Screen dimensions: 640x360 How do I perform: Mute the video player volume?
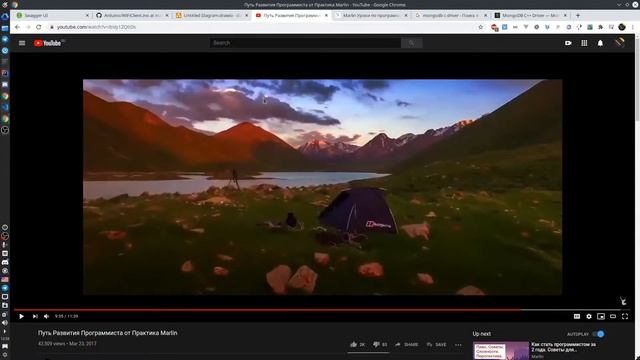[x=47, y=316]
